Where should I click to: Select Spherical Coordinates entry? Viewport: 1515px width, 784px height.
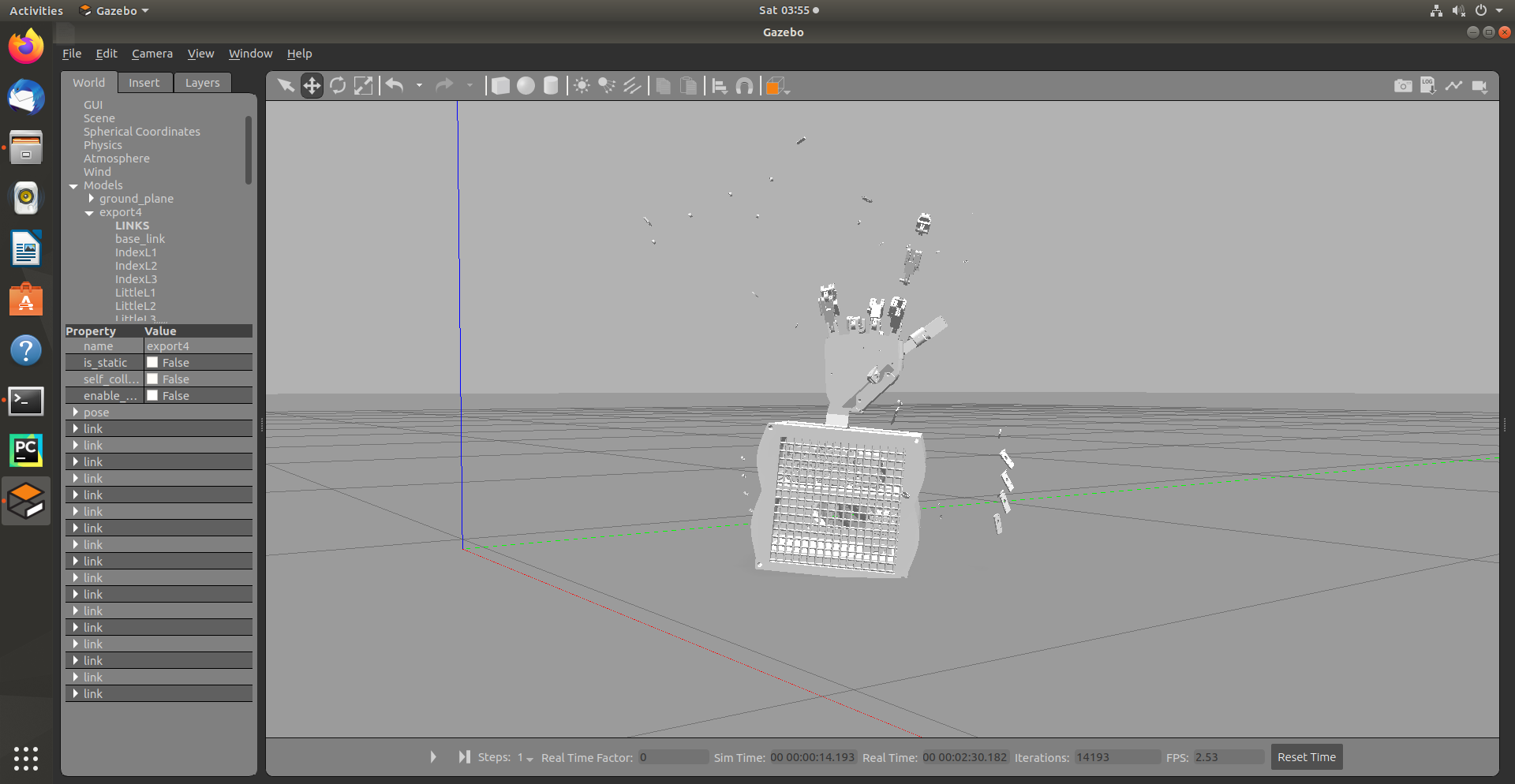click(142, 132)
